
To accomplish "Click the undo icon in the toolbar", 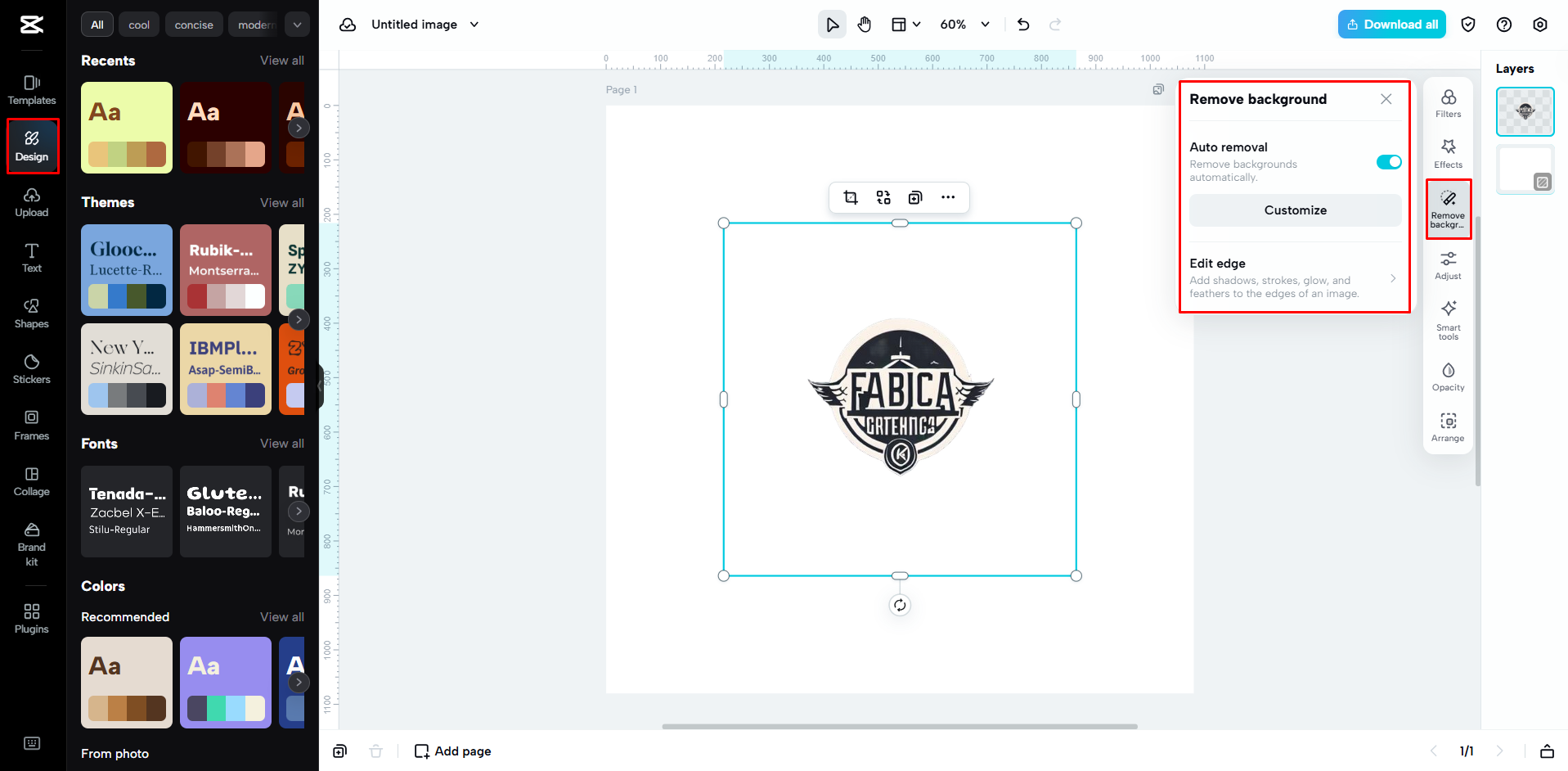I will coord(1022,24).
